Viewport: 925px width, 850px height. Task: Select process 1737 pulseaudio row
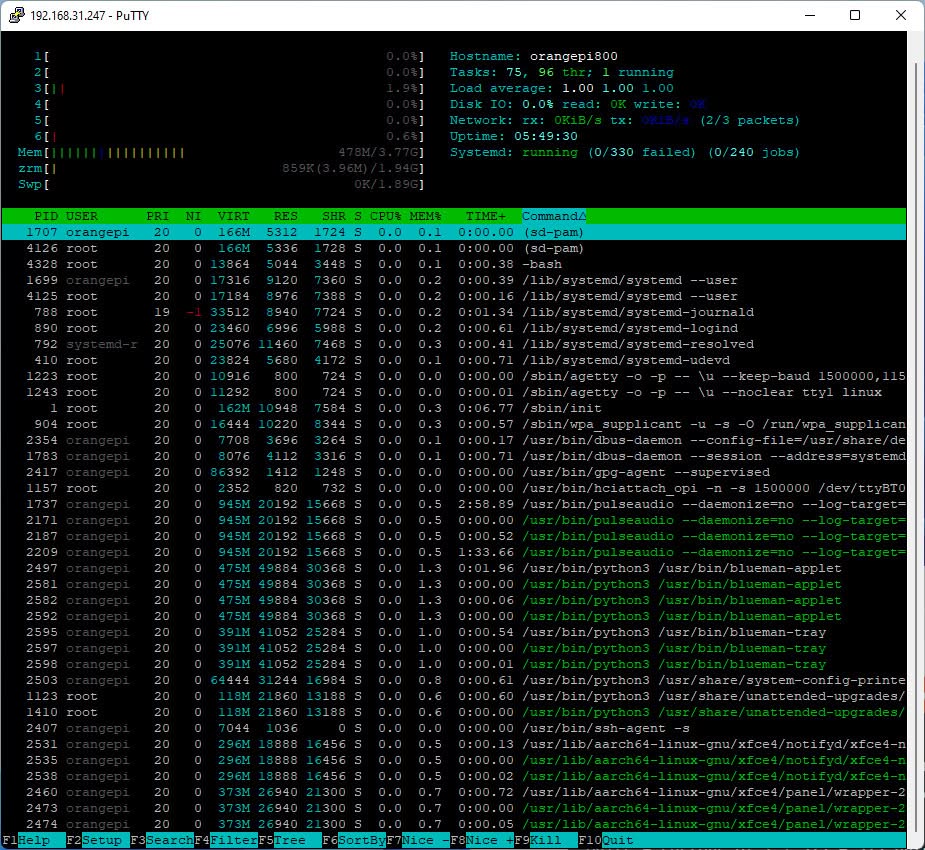click(454, 504)
